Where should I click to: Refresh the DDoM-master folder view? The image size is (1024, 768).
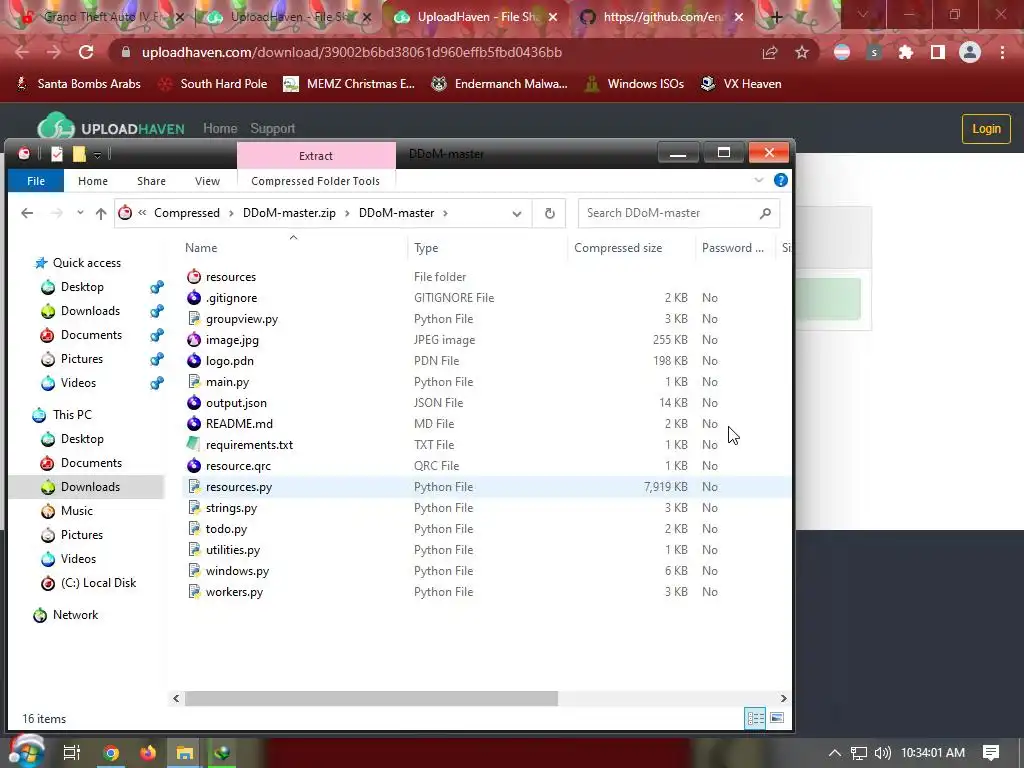[x=550, y=213]
